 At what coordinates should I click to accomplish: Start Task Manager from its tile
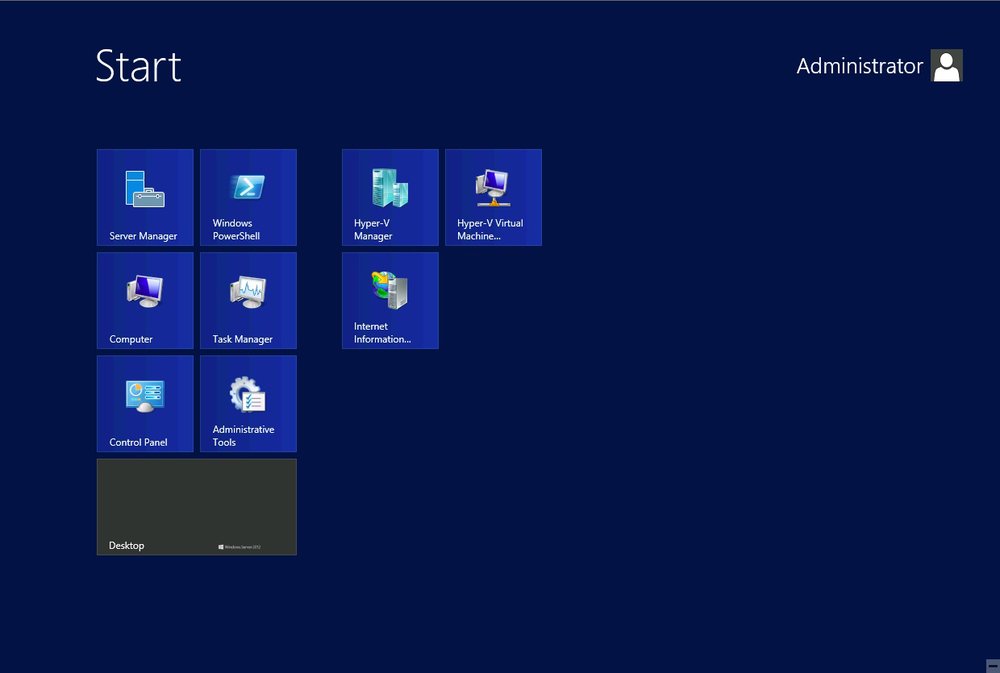[248, 300]
